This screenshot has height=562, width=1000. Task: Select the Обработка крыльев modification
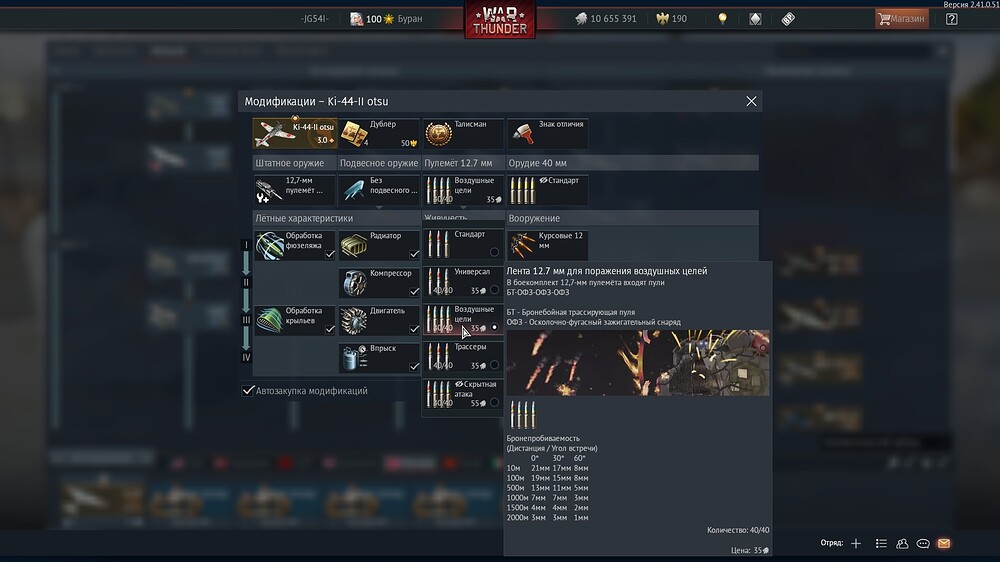coord(294,320)
